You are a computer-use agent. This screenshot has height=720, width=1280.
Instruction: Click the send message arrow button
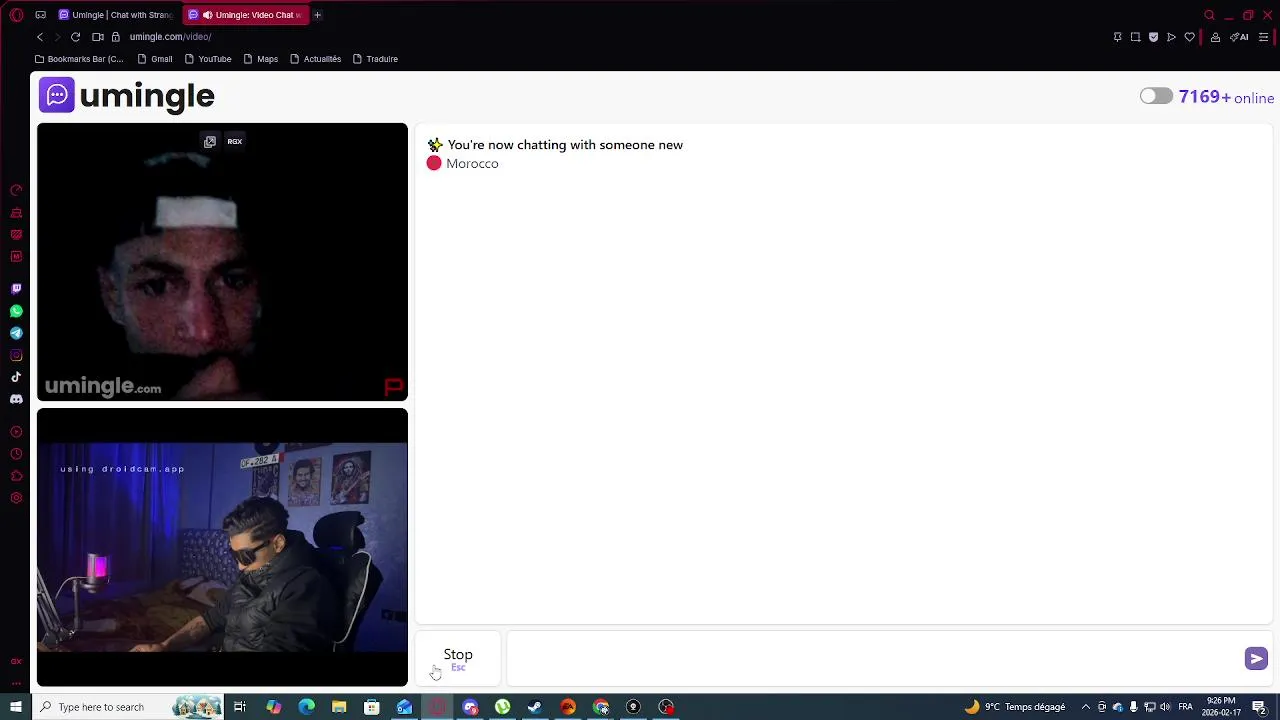[1256, 658]
